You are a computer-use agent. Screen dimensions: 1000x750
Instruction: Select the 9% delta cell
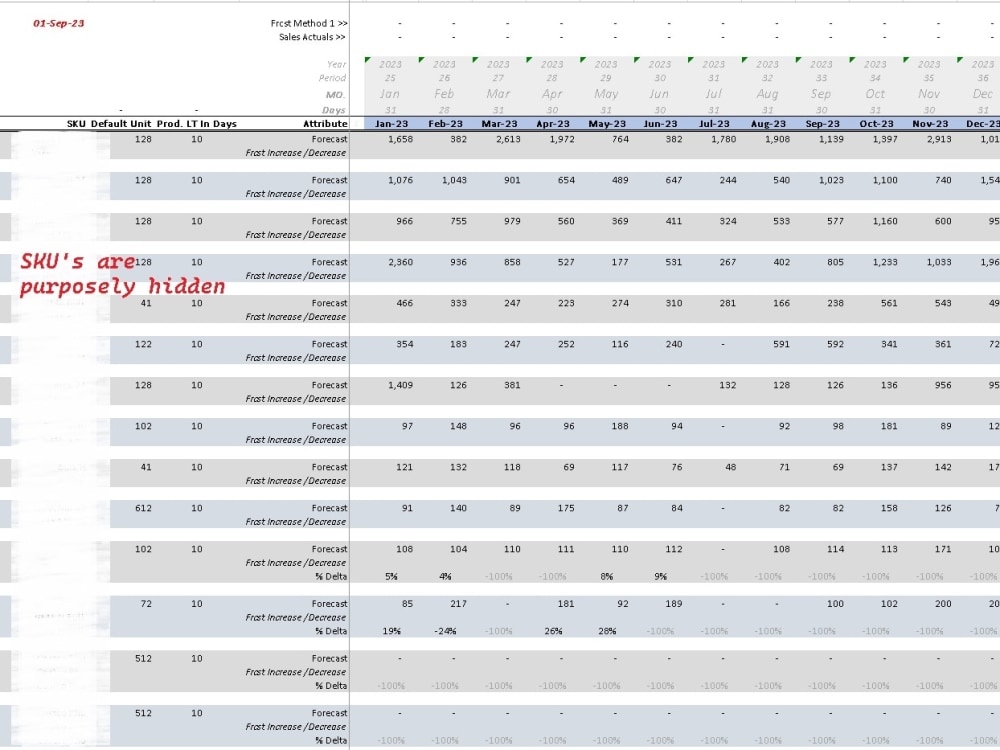click(661, 577)
